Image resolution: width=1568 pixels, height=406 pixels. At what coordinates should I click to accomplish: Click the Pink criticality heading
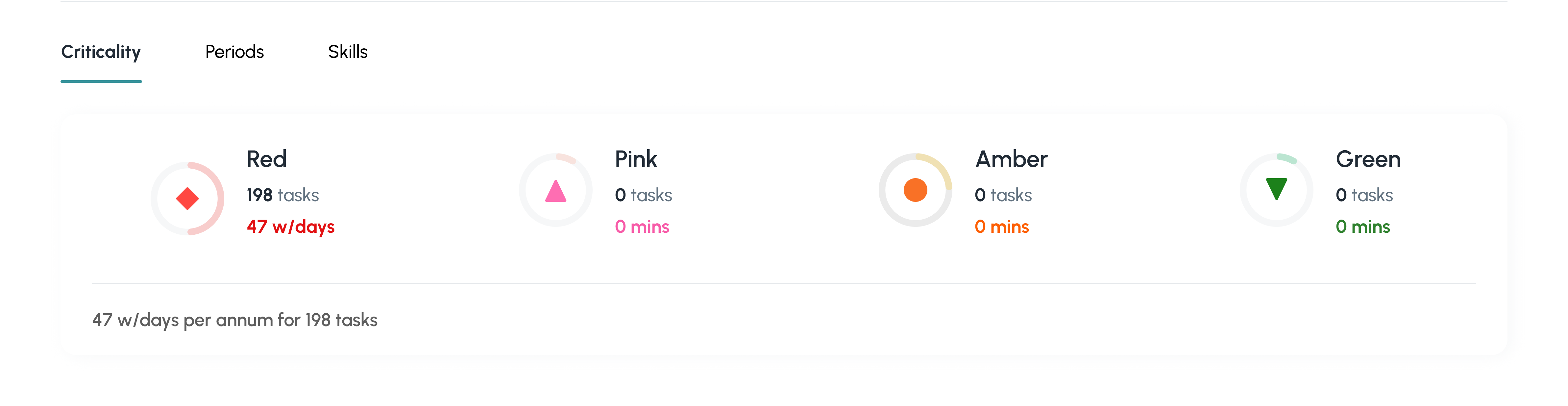pyautogui.click(x=635, y=159)
